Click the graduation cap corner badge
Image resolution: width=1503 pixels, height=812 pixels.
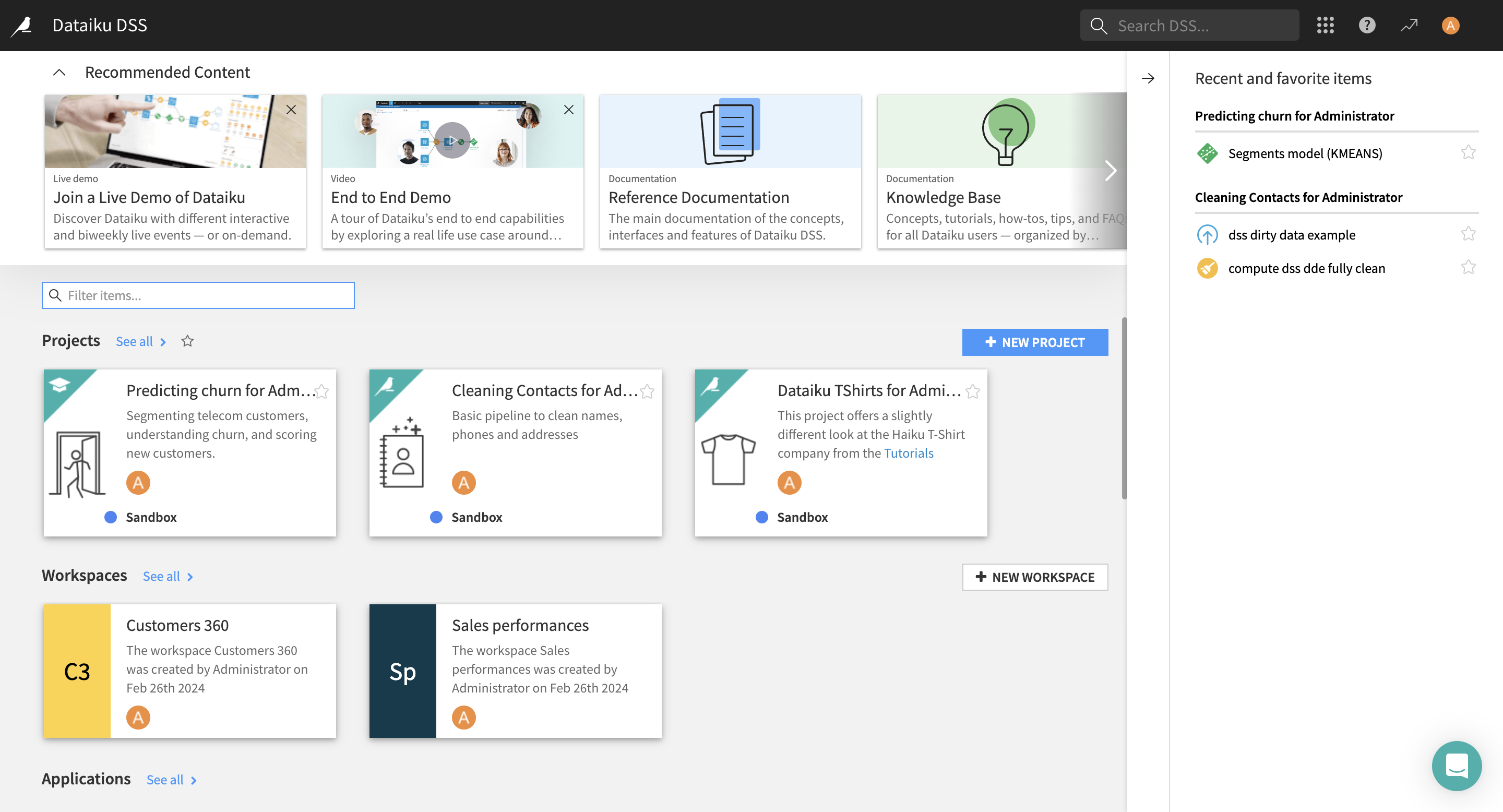59,385
